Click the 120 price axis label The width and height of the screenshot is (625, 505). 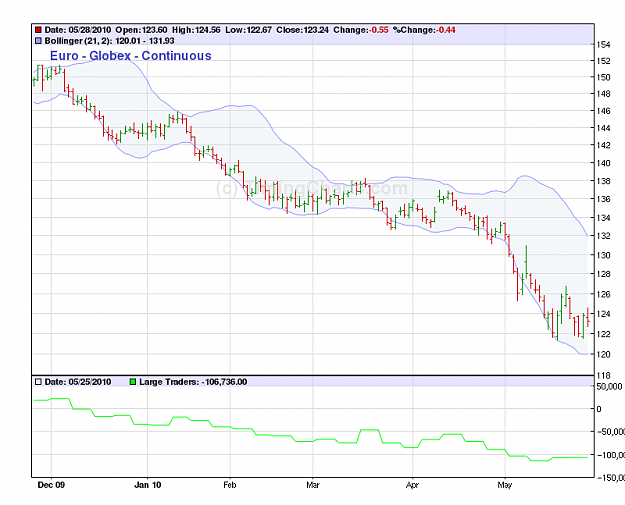tap(603, 354)
